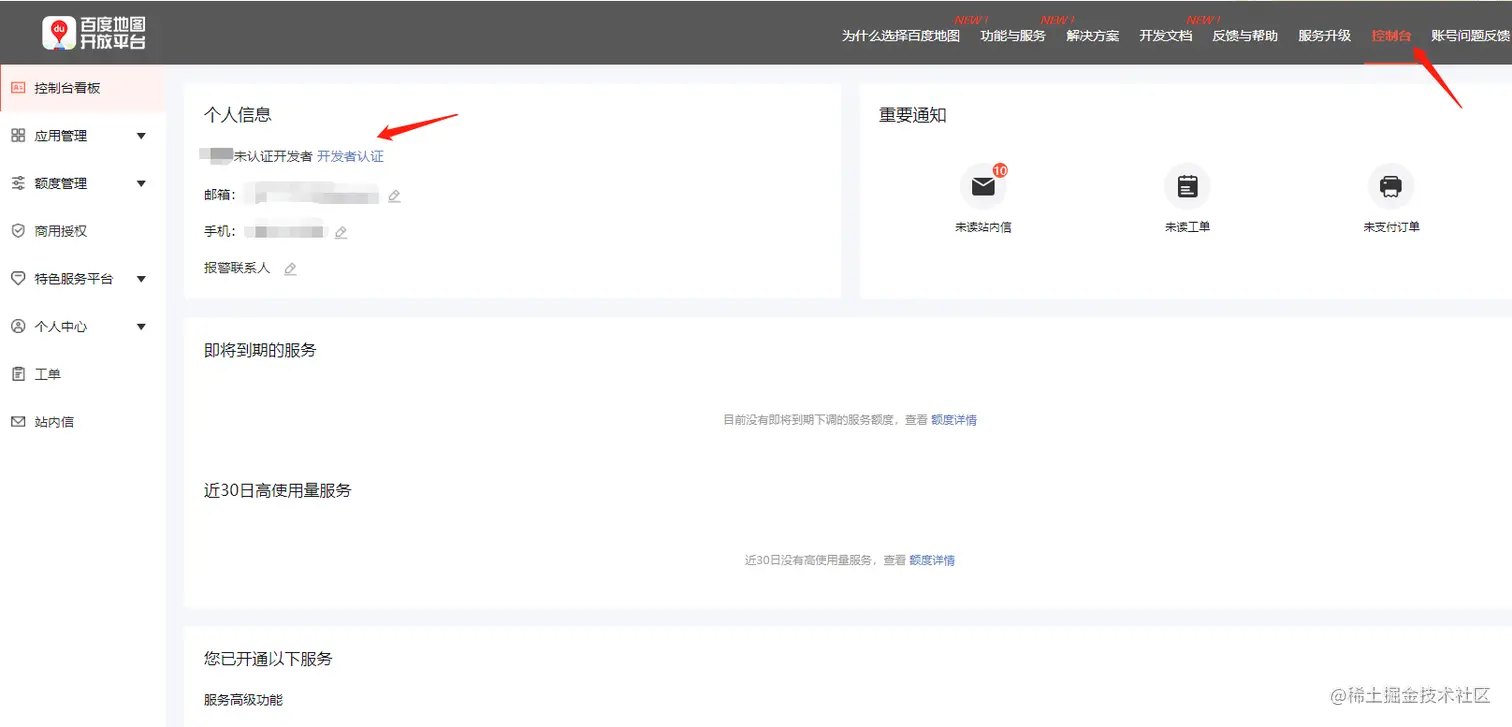
Task: Select 站内信 label in sidebar
Action: (x=54, y=422)
